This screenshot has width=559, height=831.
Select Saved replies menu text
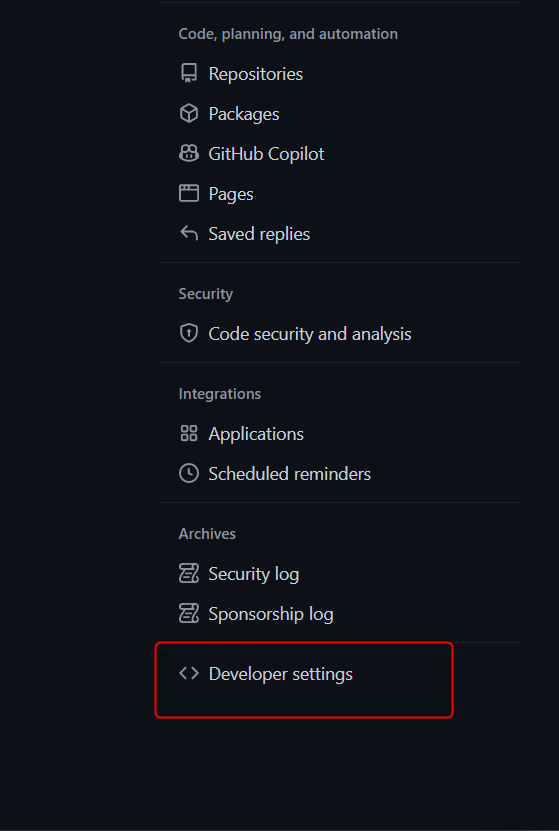point(259,234)
